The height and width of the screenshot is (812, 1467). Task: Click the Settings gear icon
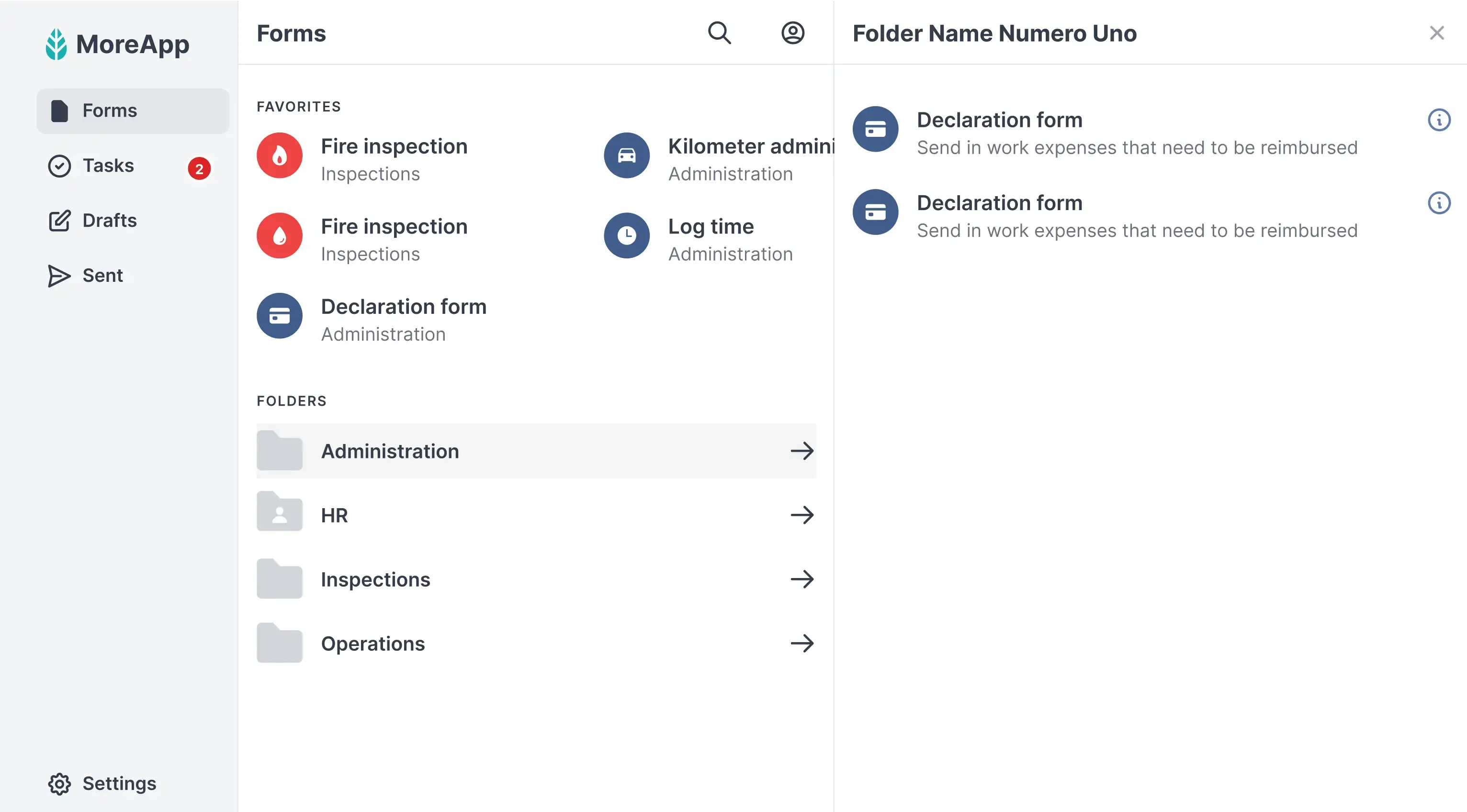tap(59, 784)
